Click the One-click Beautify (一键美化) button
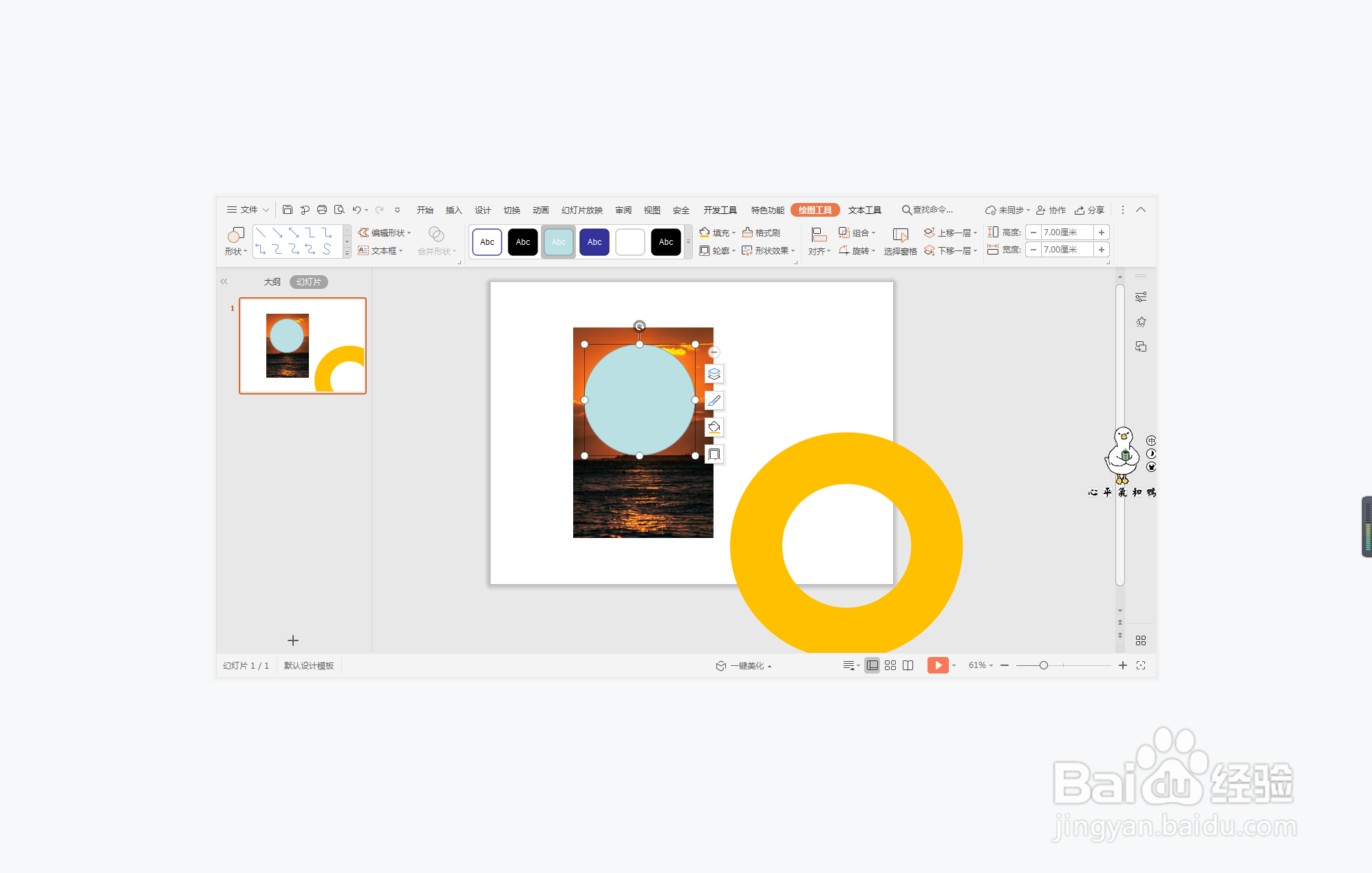Image resolution: width=1372 pixels, height=873 pixels. (746, 665)
